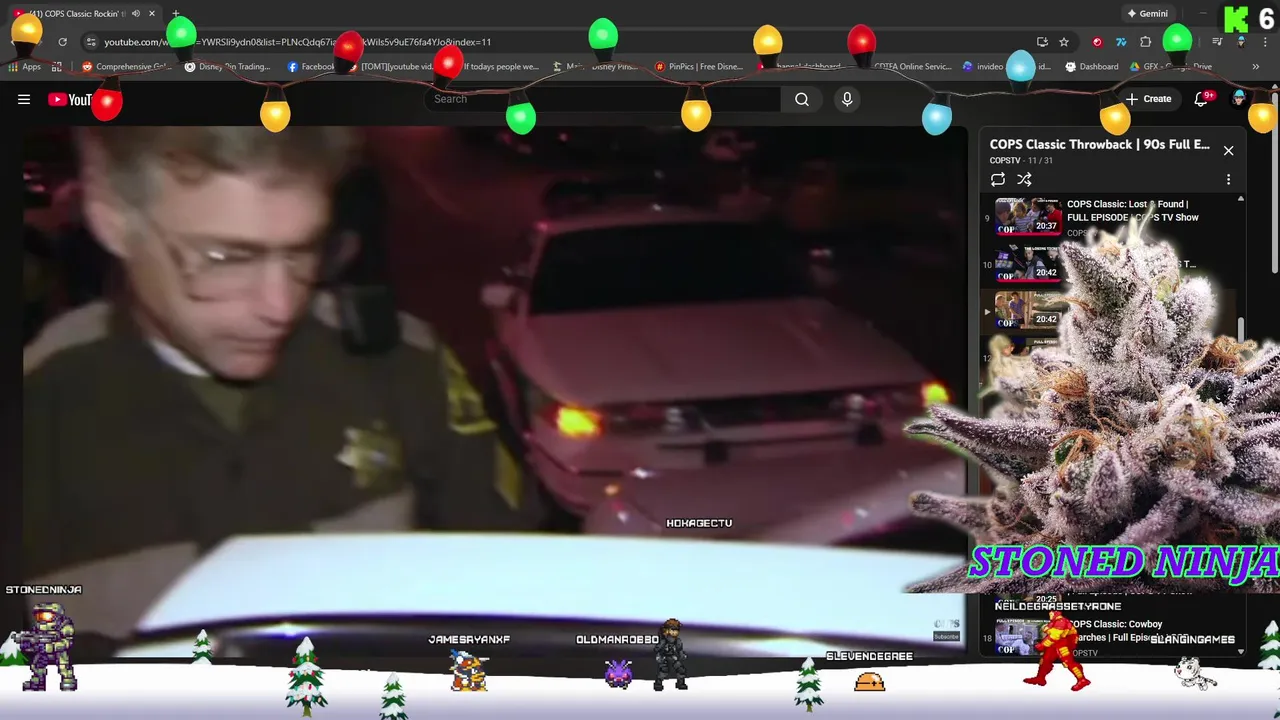Click the YouTube search magnifier button
This screenshot has width=1280, height=720.
(x=802, y=99)
